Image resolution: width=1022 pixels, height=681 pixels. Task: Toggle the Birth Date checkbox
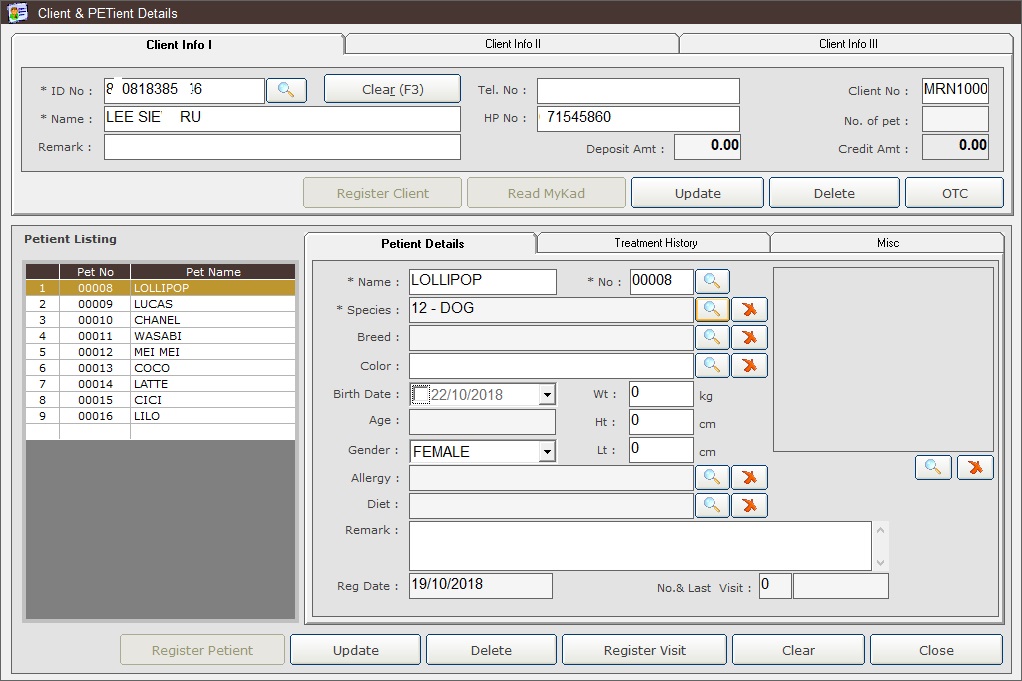click(x=422, y=395)
